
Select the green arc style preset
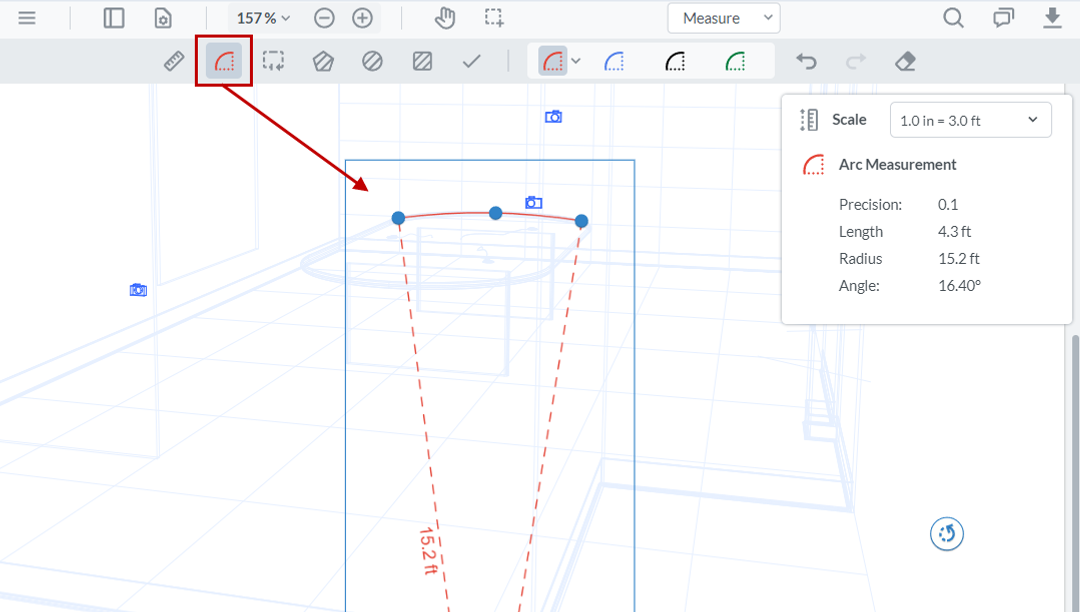click(736, 60)
